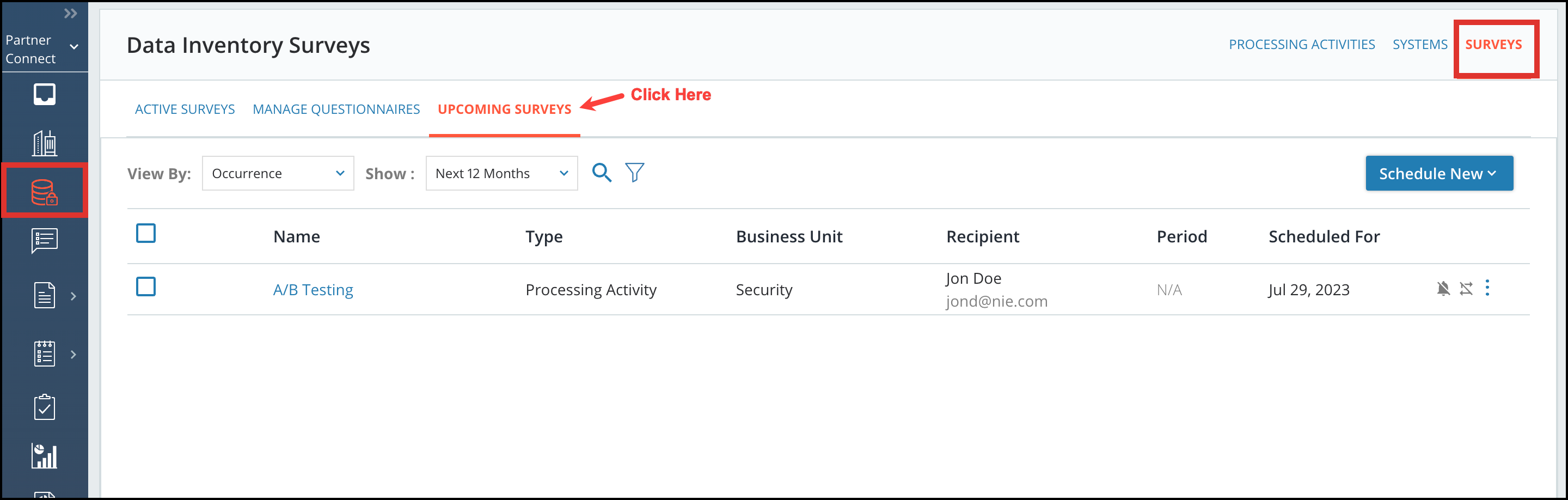Click the N/A period cell
This screenshot has height=500, width=1568.
[x=1169, y=290]
